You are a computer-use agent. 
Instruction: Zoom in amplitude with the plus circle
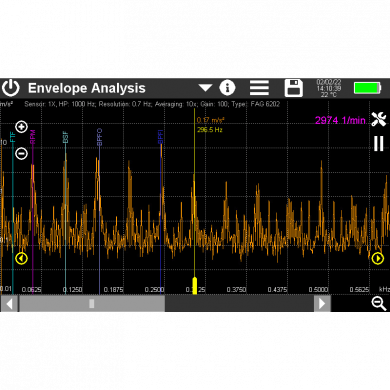coord(22,127)
